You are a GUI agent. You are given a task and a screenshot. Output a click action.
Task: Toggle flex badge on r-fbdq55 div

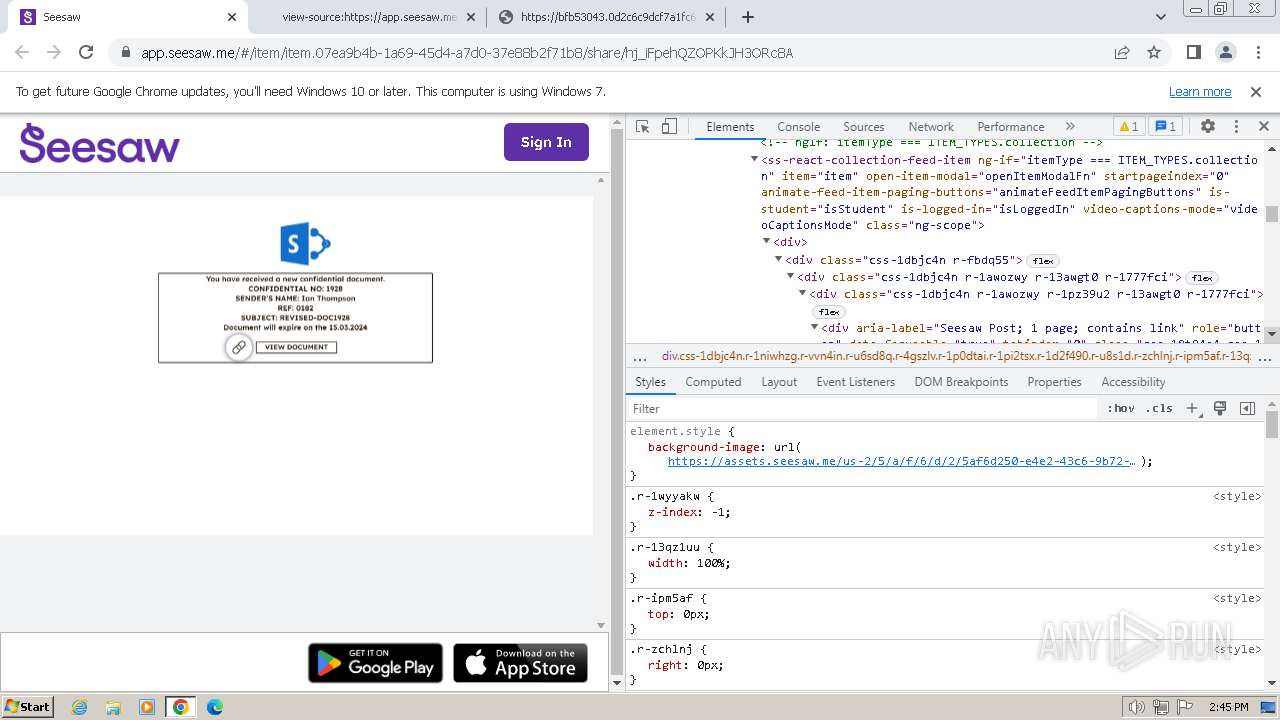(1044, 261)
